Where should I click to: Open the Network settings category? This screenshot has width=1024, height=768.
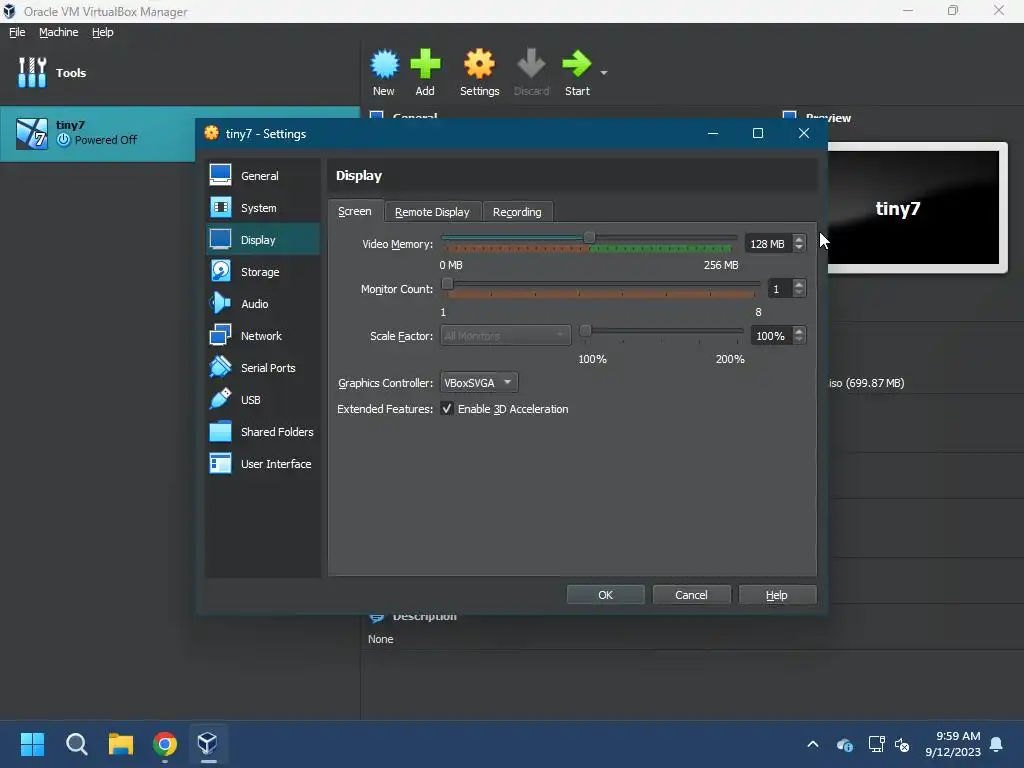click(263, 336)
